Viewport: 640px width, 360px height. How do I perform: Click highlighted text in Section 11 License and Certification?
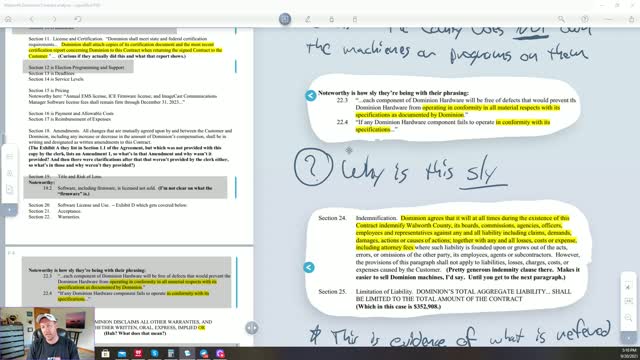tap(126, 50)
